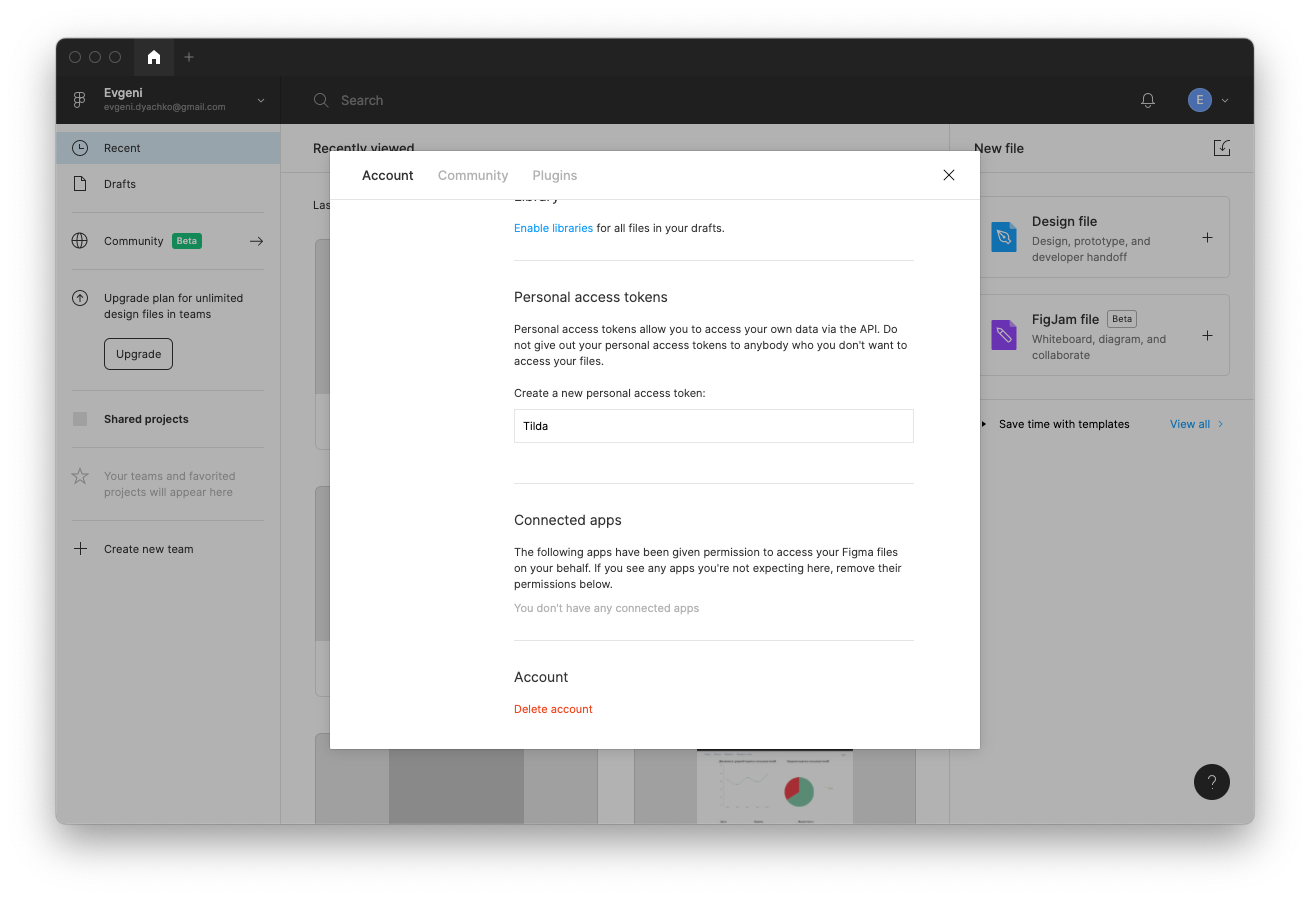Click the favorites star icon
Viewport: 1310px width, 898px height.
pos(80,476)
